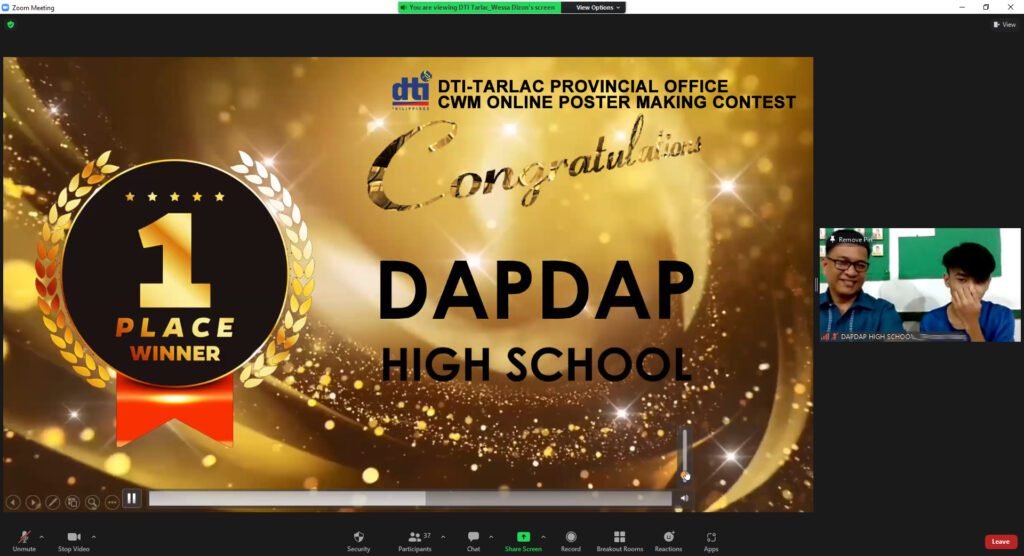Open the Reactions menu
Viewport: 1024px width, 556px height.
click(668, 541)
